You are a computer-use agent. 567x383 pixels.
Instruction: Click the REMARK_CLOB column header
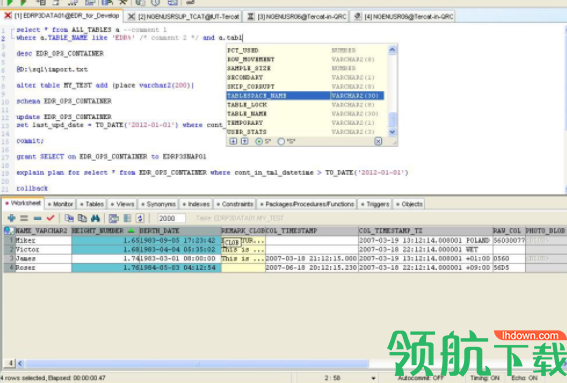243,231
